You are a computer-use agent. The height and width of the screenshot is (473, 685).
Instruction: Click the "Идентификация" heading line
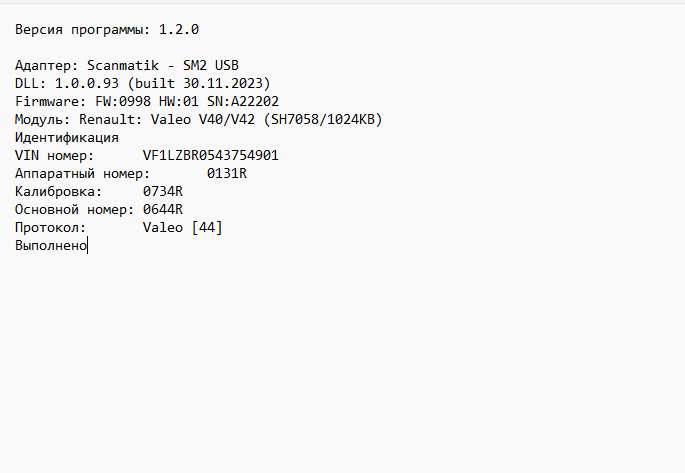(67, 138)
